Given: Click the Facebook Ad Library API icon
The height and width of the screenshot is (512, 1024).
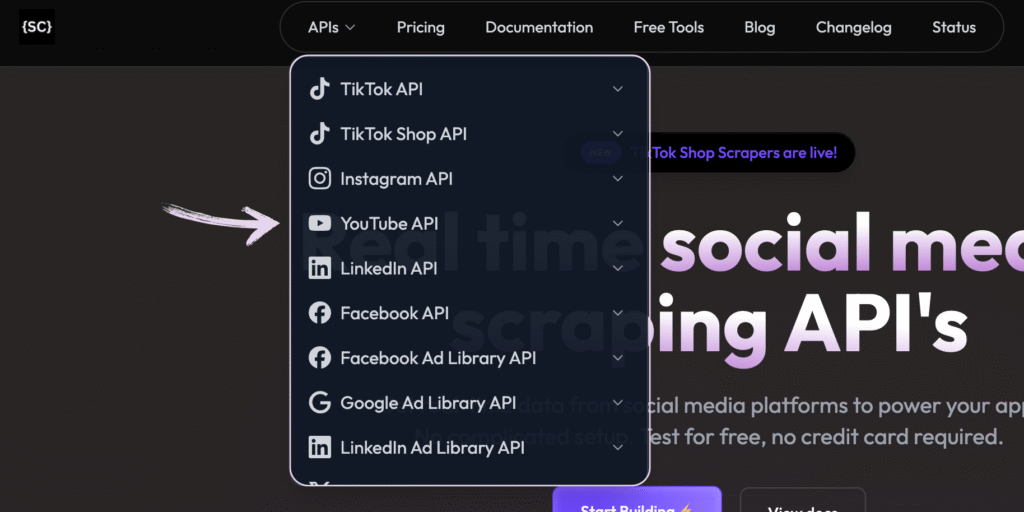Looking at the screenshot, I should [x=319, y=358].
